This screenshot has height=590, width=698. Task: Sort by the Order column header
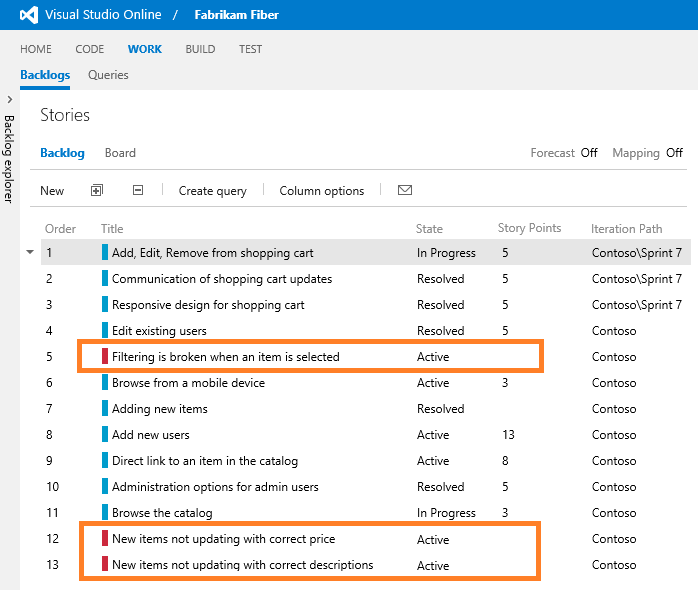pyautogui.click(x=60, y=229)
